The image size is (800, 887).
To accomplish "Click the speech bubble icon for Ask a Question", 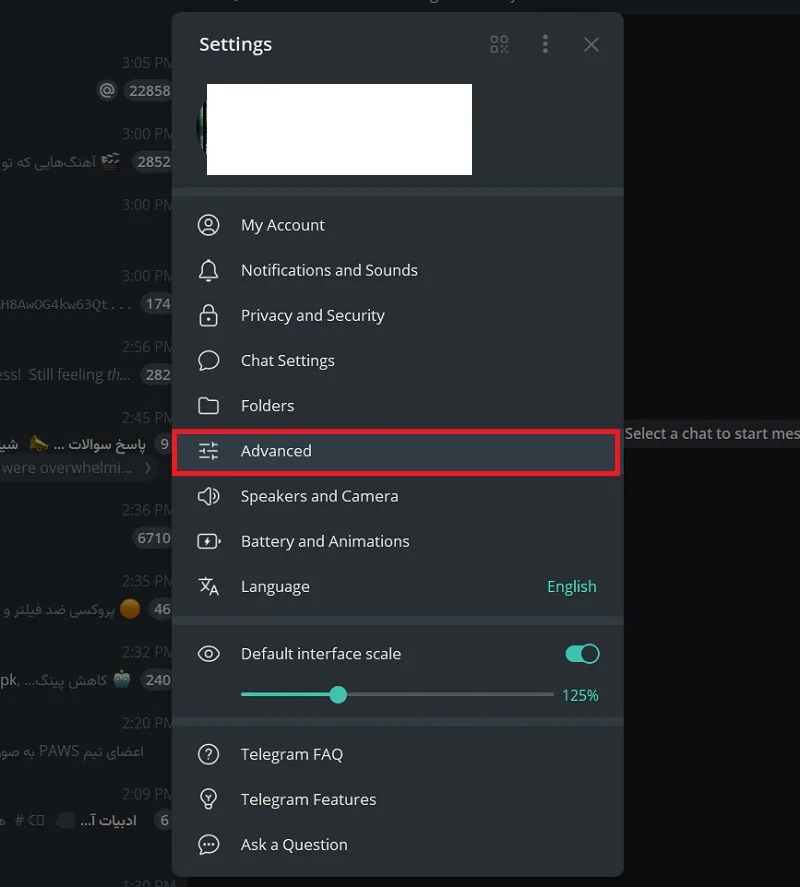I will pos(208,845).
